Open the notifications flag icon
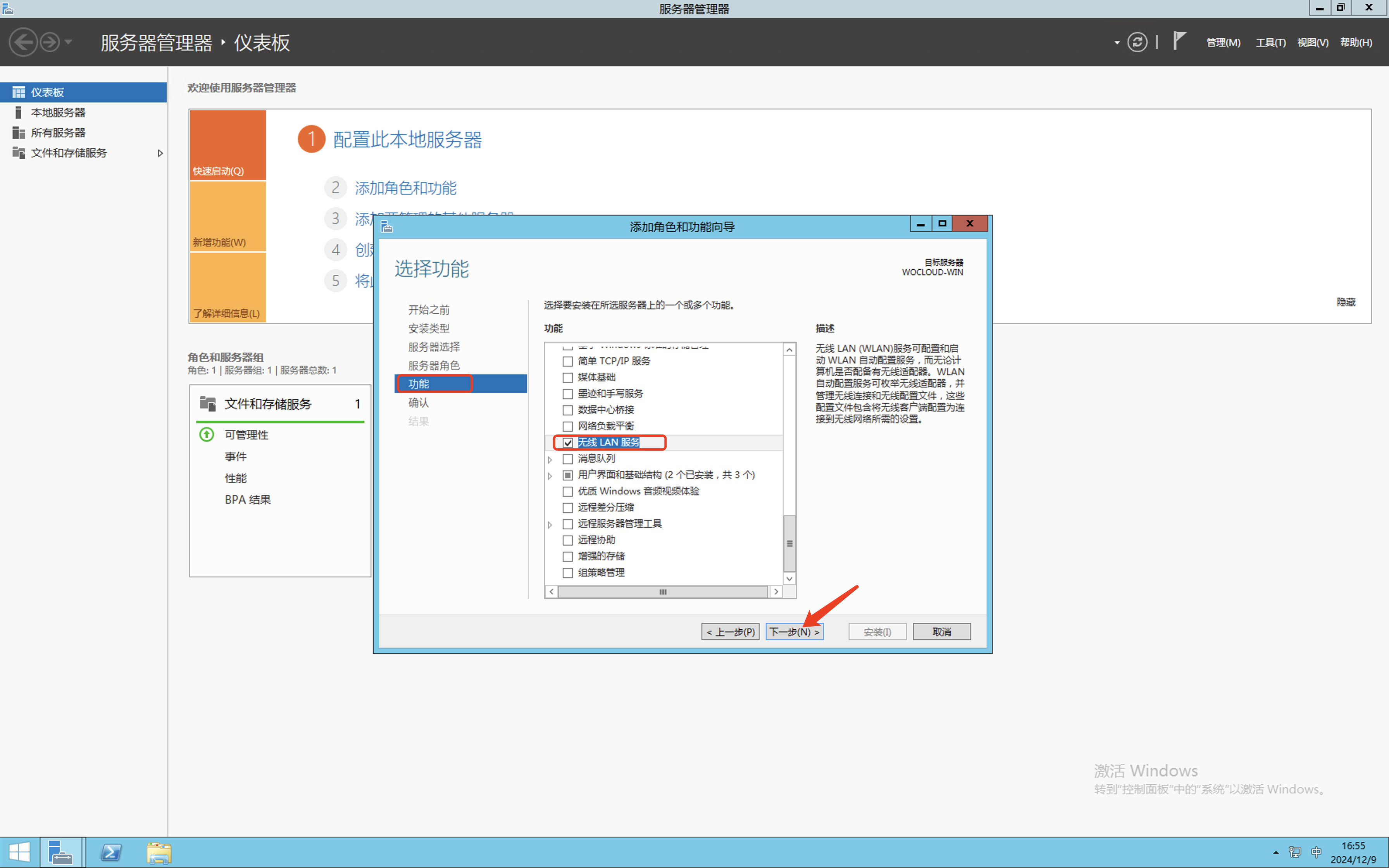The width and height of the screenshot is (1389, 868). (1178, 41)
